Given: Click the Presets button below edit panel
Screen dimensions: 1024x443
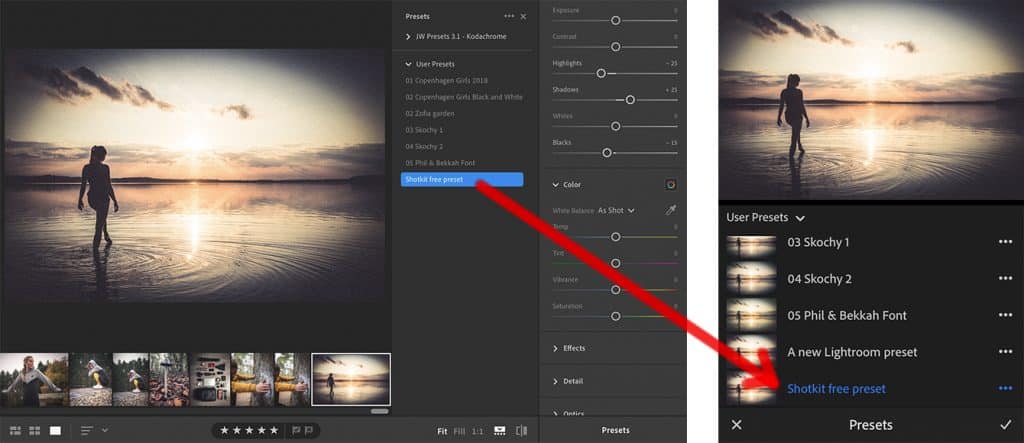Looking at the screenshot, I should [615, 430].
